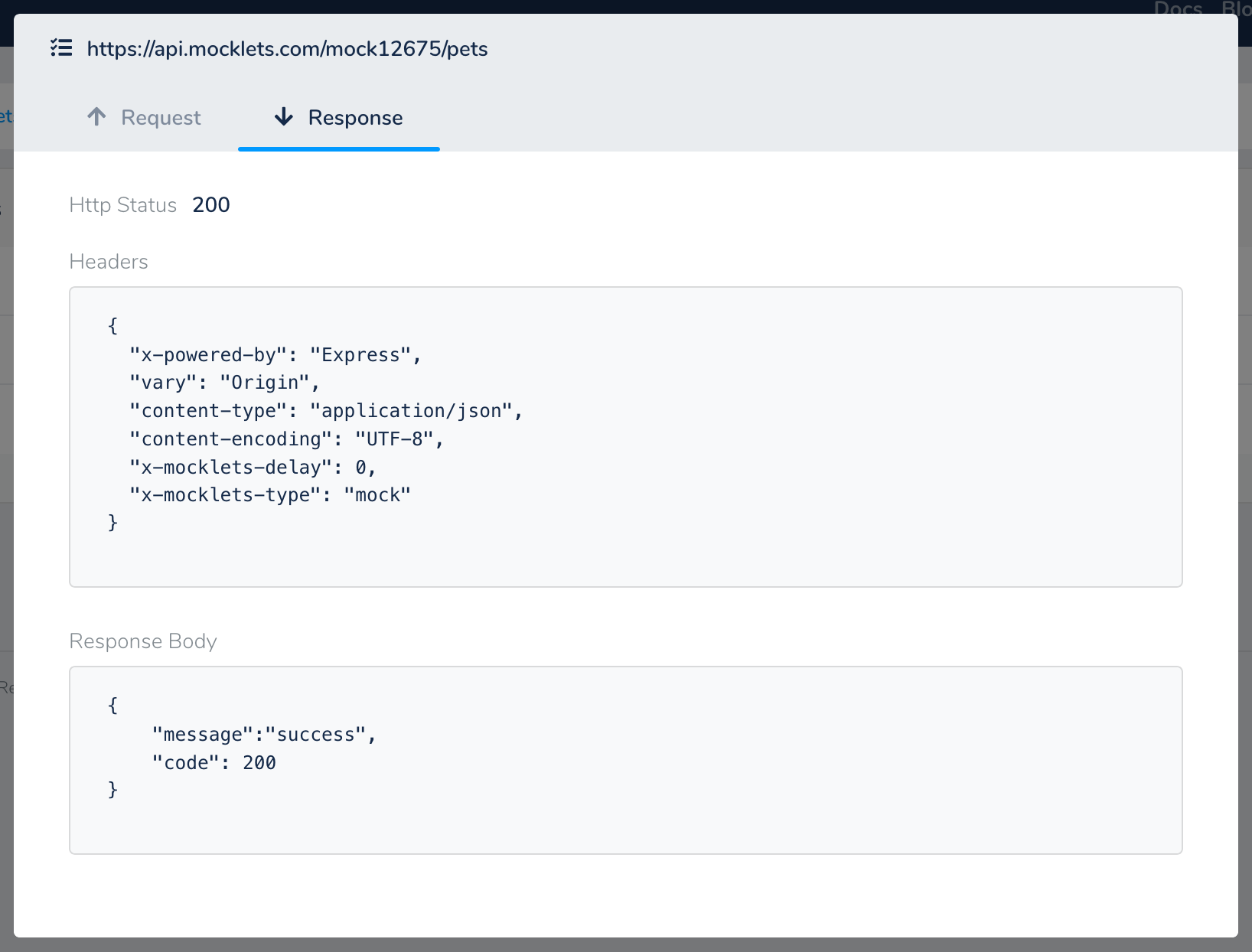Click the Headers section label

coord(109,262)
